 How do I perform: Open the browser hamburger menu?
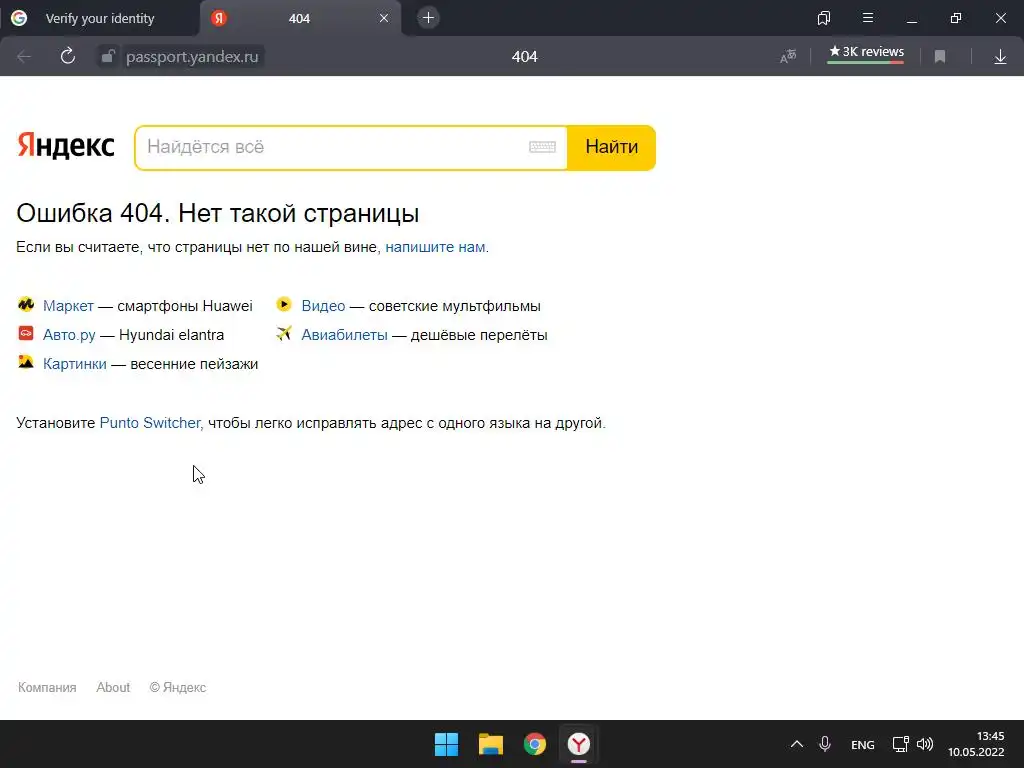[x=868, y=18]
